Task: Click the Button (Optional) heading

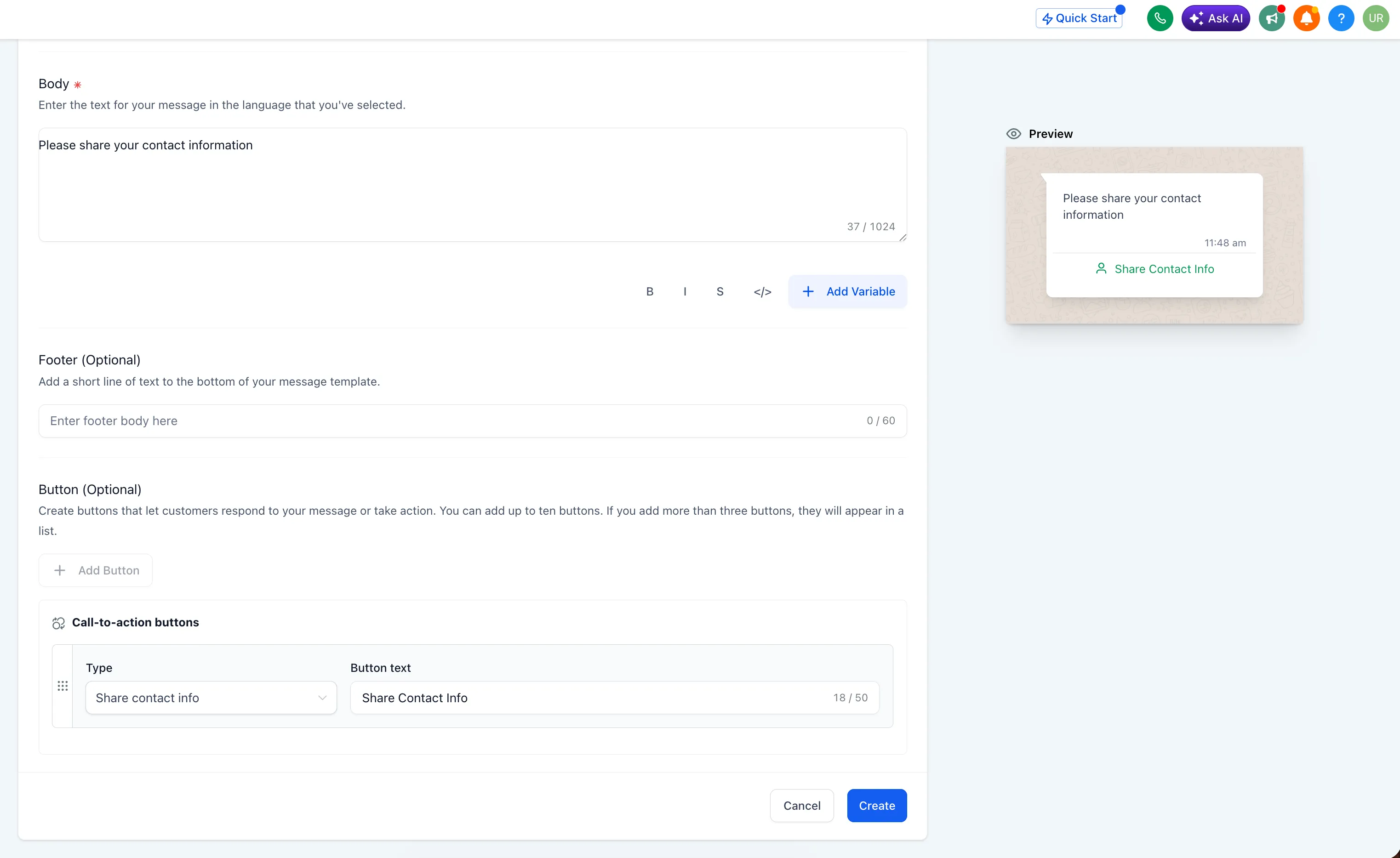Action: (x=90, y=489)
